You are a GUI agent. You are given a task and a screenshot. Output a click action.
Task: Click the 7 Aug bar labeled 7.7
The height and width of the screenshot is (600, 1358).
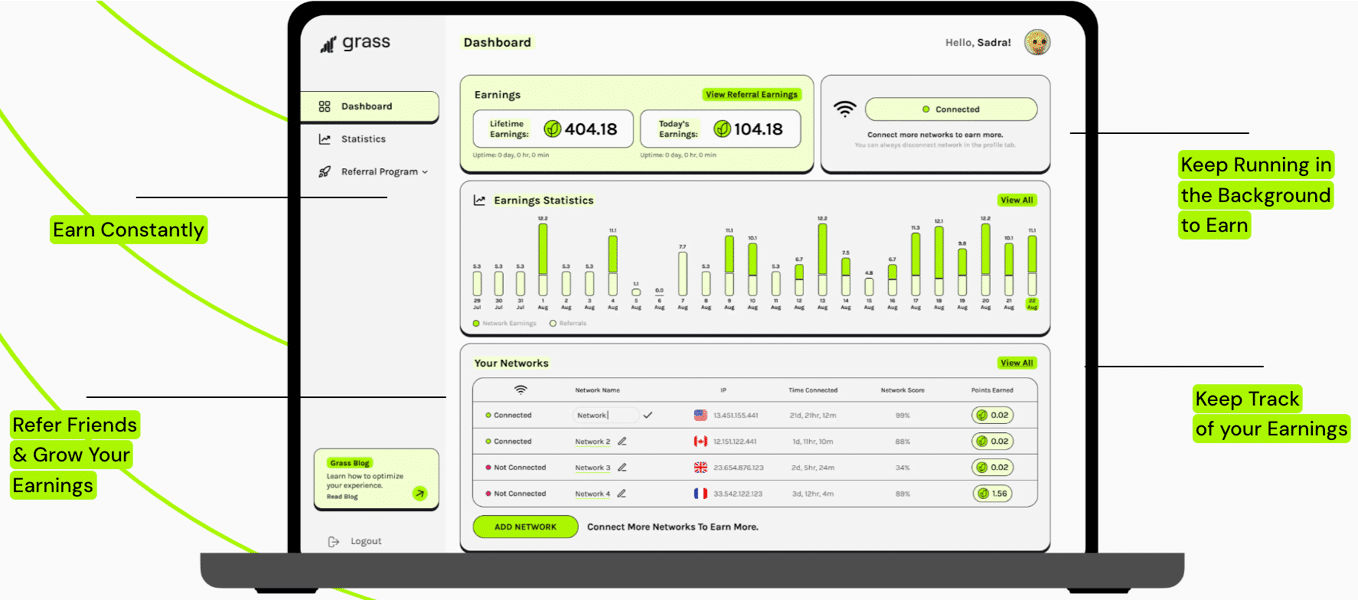point(682,274)
